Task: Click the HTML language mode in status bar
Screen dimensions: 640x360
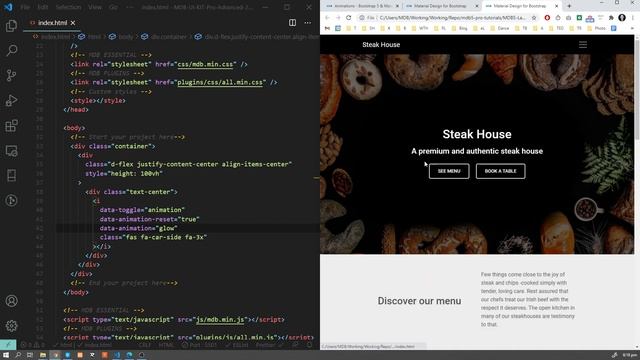Action: [x=166, y=345]
